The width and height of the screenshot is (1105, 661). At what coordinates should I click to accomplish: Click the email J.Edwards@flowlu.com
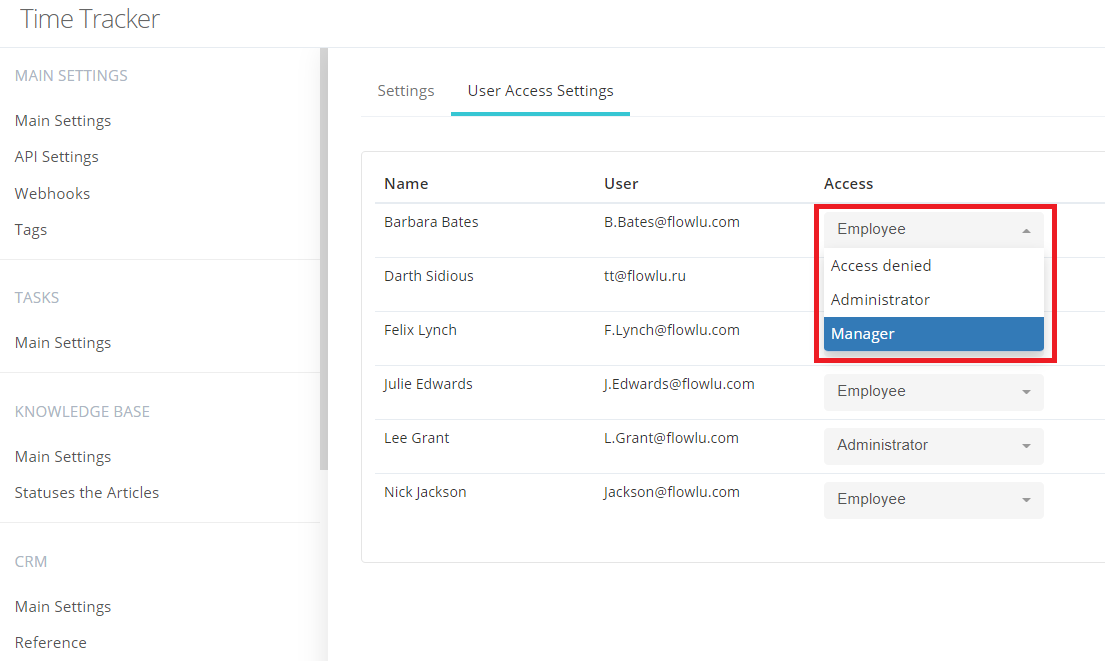tap(679, 384)
